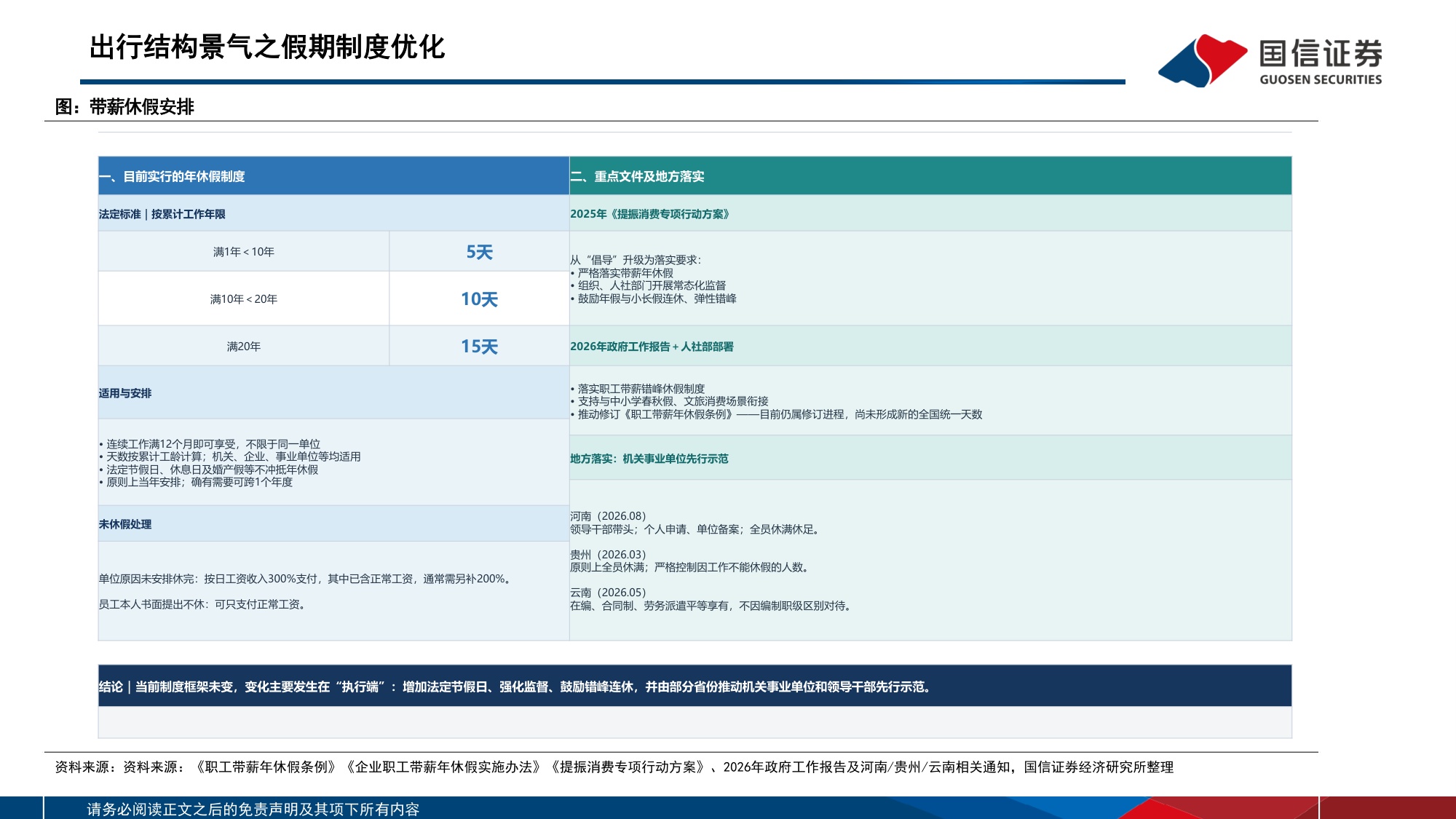The width and height of the screenshot is (1456, 819).
Task: Click the dark conclusion banner 结论｜当前制度框架未变
Action: pos(695,686)
